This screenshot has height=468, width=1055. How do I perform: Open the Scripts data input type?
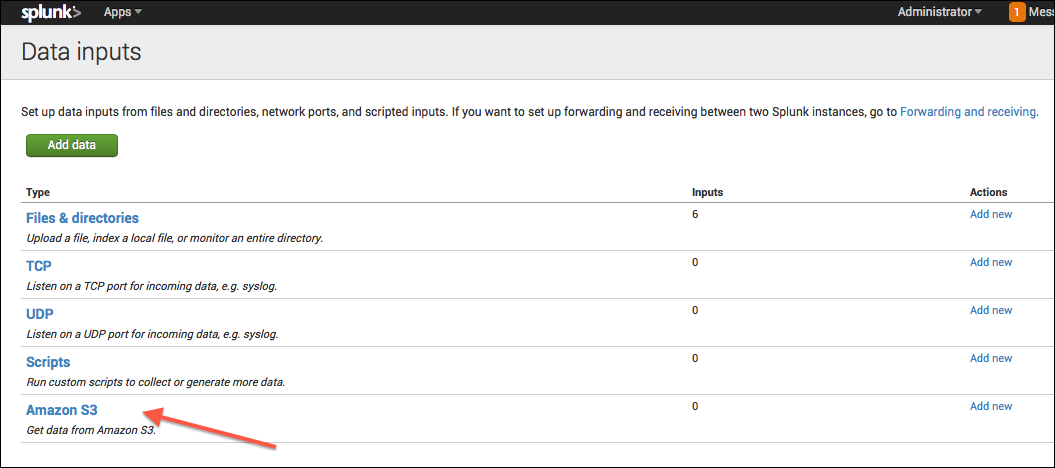click(x=48, y=362)
